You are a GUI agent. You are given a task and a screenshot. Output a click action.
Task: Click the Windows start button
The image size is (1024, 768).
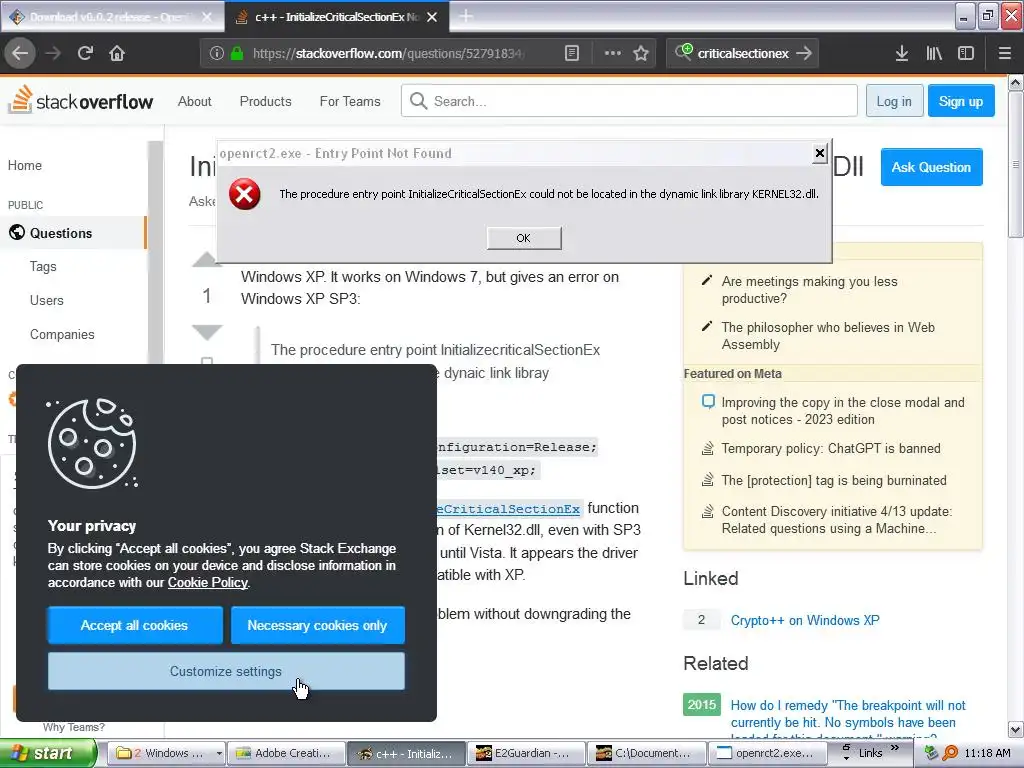pos(47,753)
